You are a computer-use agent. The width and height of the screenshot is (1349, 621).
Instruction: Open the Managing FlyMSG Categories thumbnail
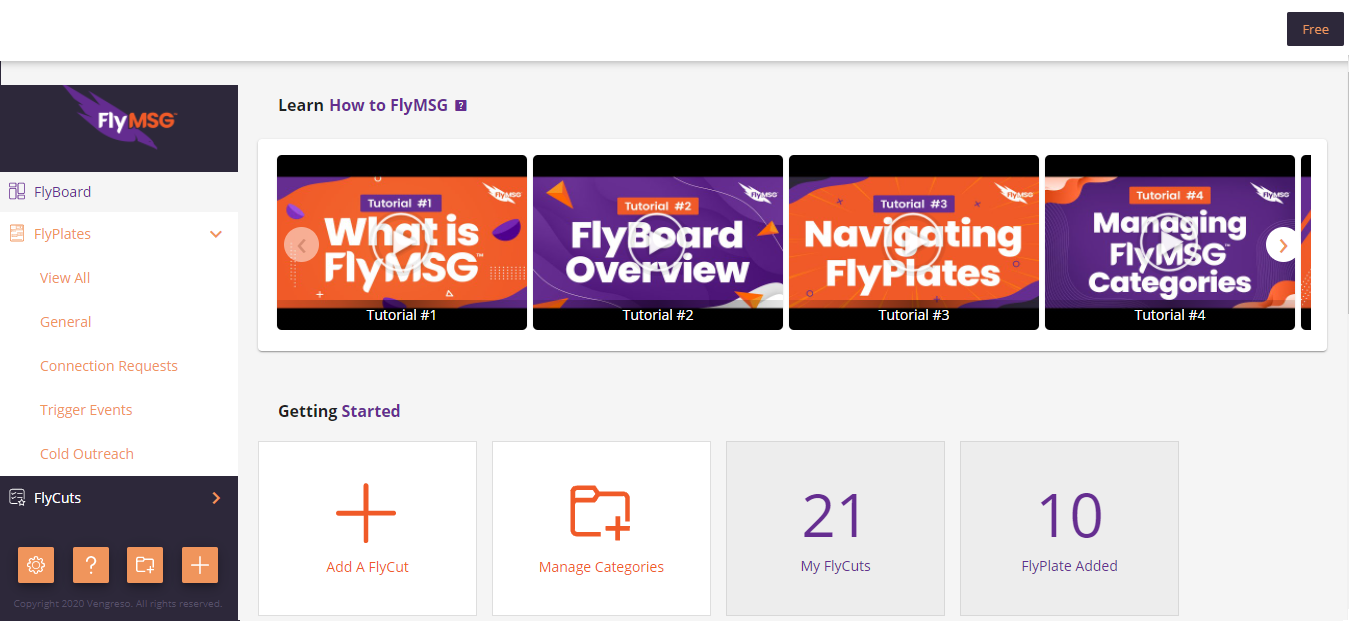[1169, 242]
